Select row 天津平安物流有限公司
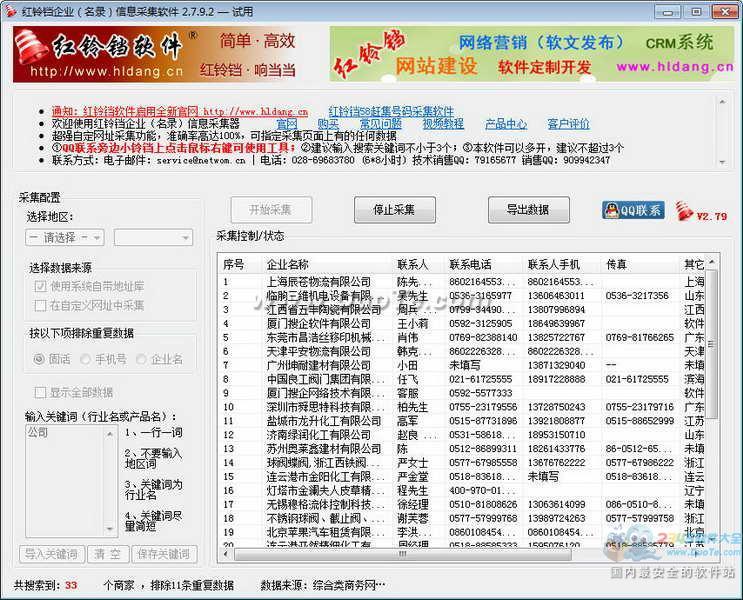743x600 pixels. point(462,351)
